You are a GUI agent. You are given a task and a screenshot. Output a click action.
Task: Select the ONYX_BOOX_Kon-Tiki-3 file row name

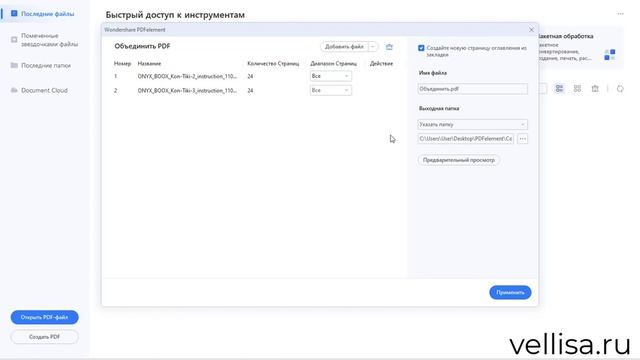(187, 91)
